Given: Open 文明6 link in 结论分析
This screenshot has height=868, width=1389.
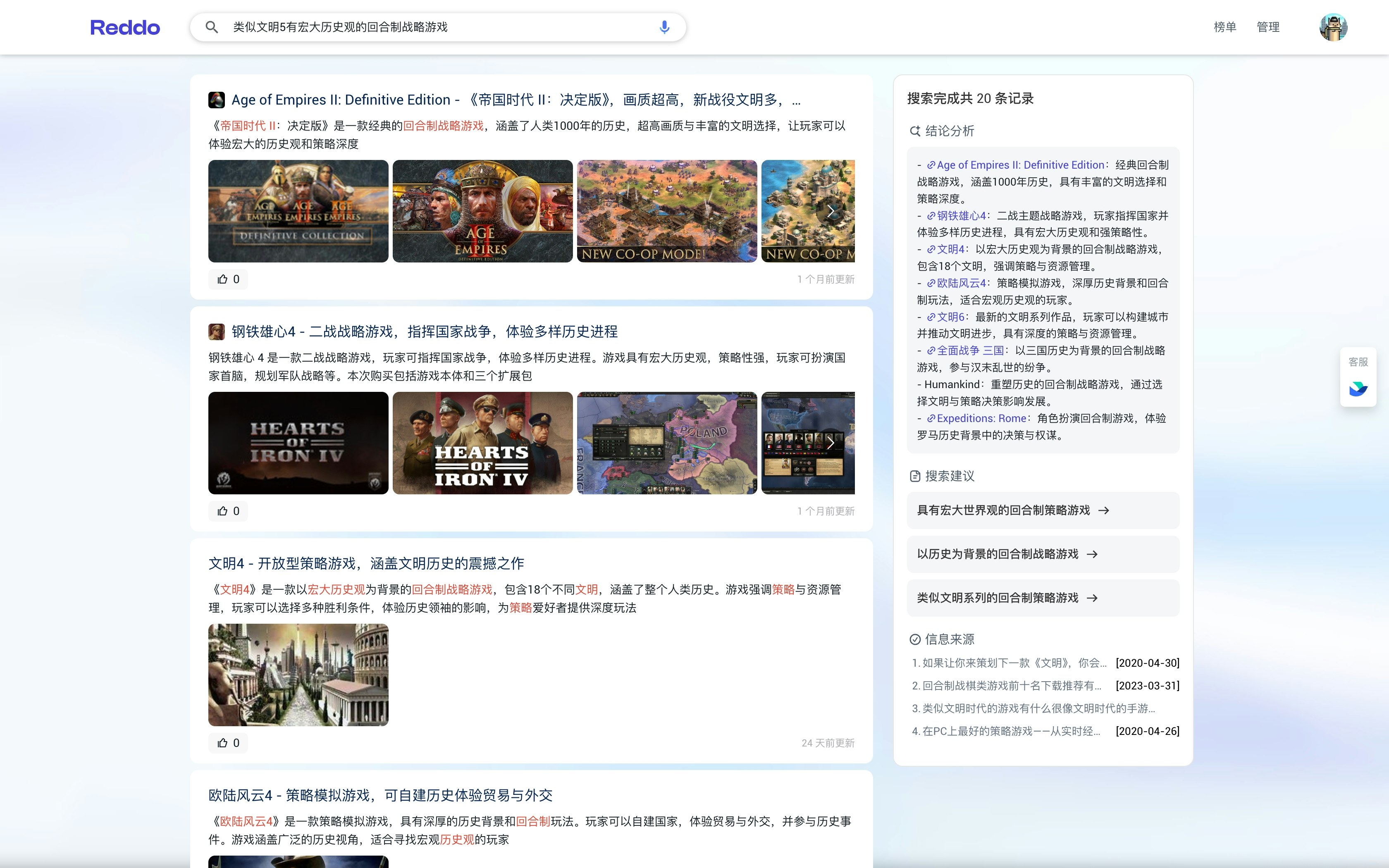Looking at the screenshot, I should (946, 317).
